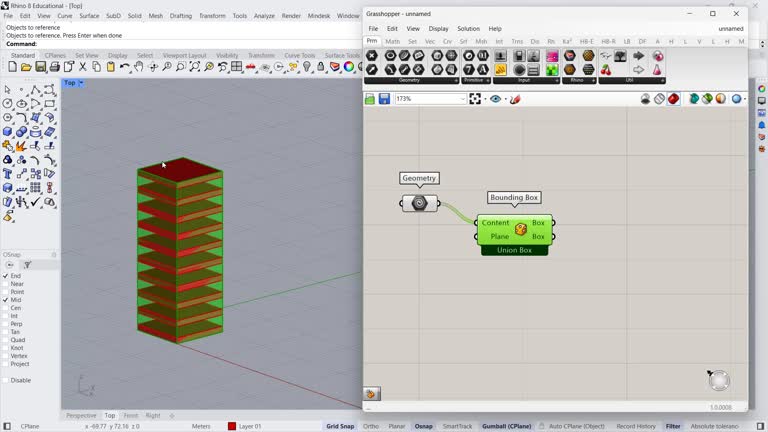Click the Save file icon in Rhino toolbar
This screenshot has height=432, width=768.
click(41, 67)
